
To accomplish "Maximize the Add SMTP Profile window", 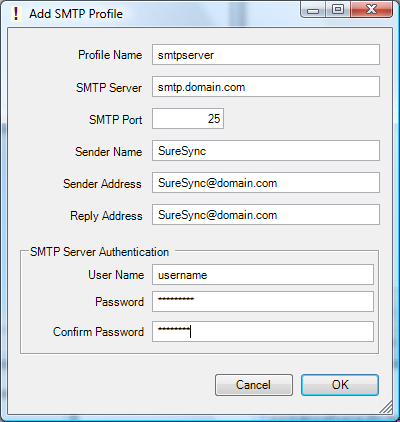I will click(x=338, y=9).
